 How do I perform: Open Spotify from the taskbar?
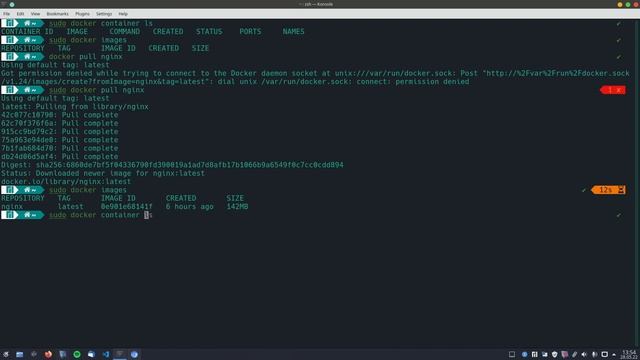point(77,354)
